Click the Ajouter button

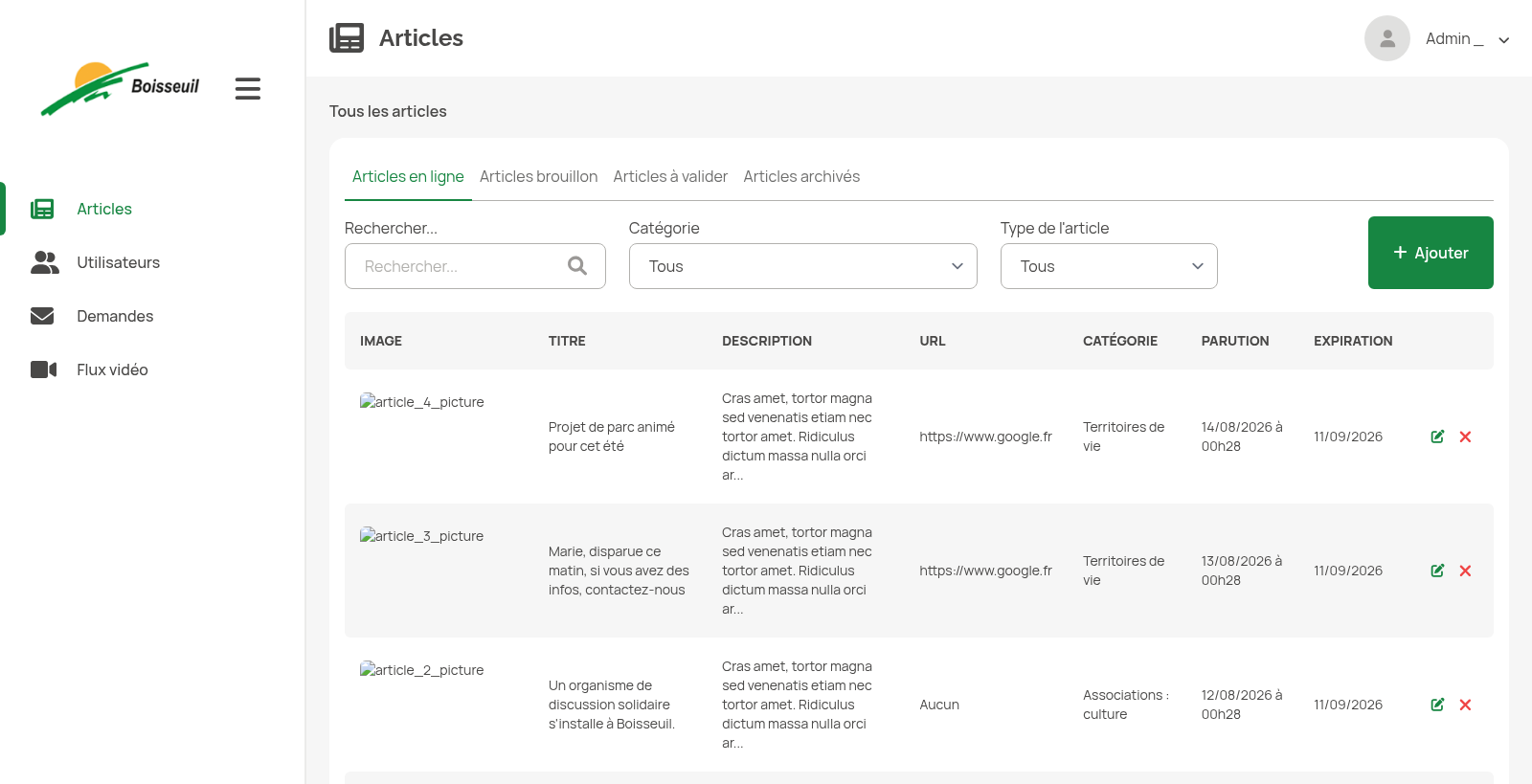(1431, 253)
